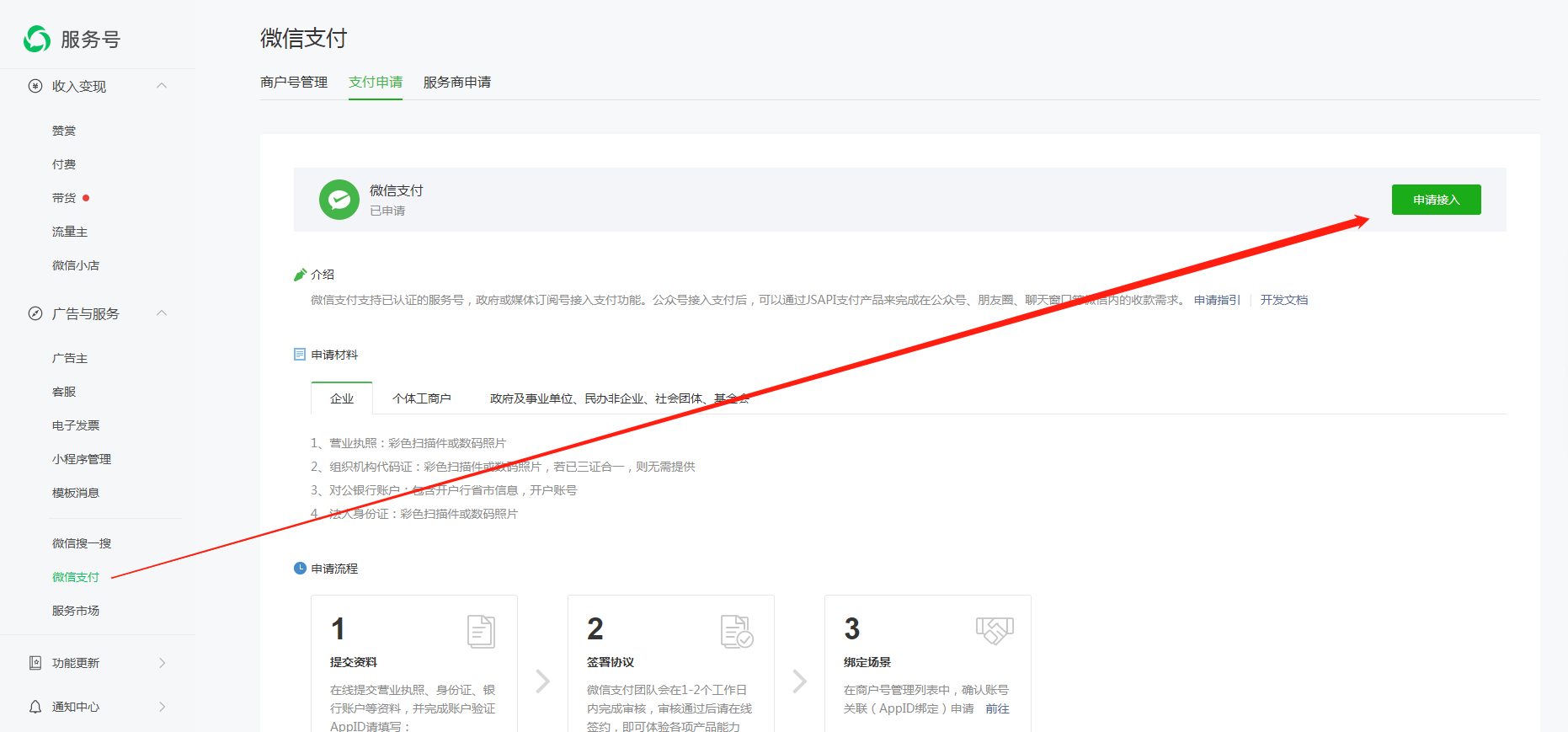Switch to the 个体工商户 tab
The width and height of the screenshot is (1568, 732).
[422, 398]
